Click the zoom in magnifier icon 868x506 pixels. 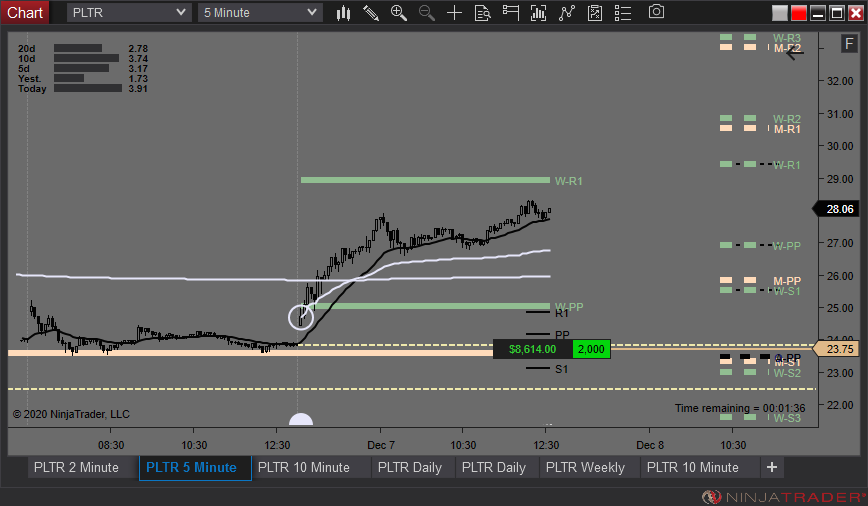(x=399, y=12)
